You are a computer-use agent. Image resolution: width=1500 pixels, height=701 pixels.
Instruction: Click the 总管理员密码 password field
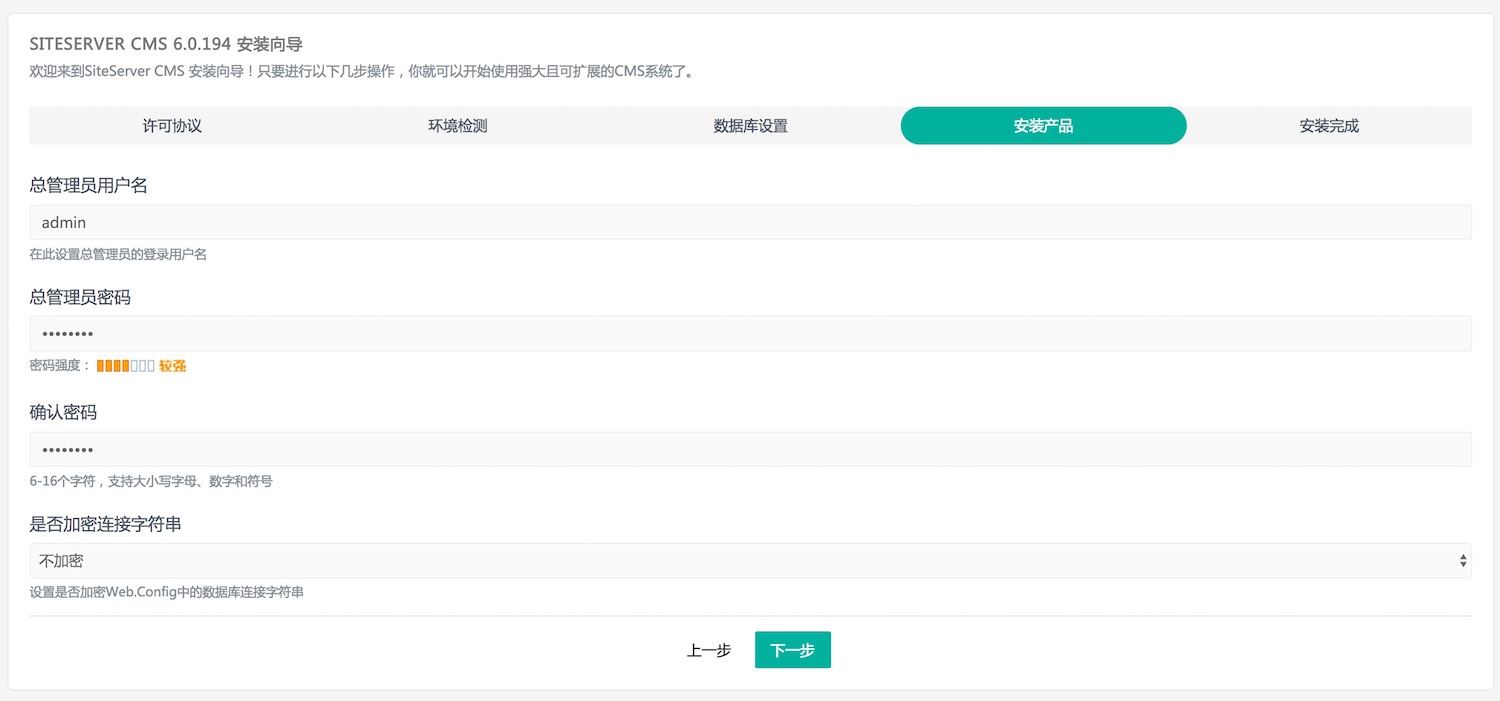click(x=750, y=334)
